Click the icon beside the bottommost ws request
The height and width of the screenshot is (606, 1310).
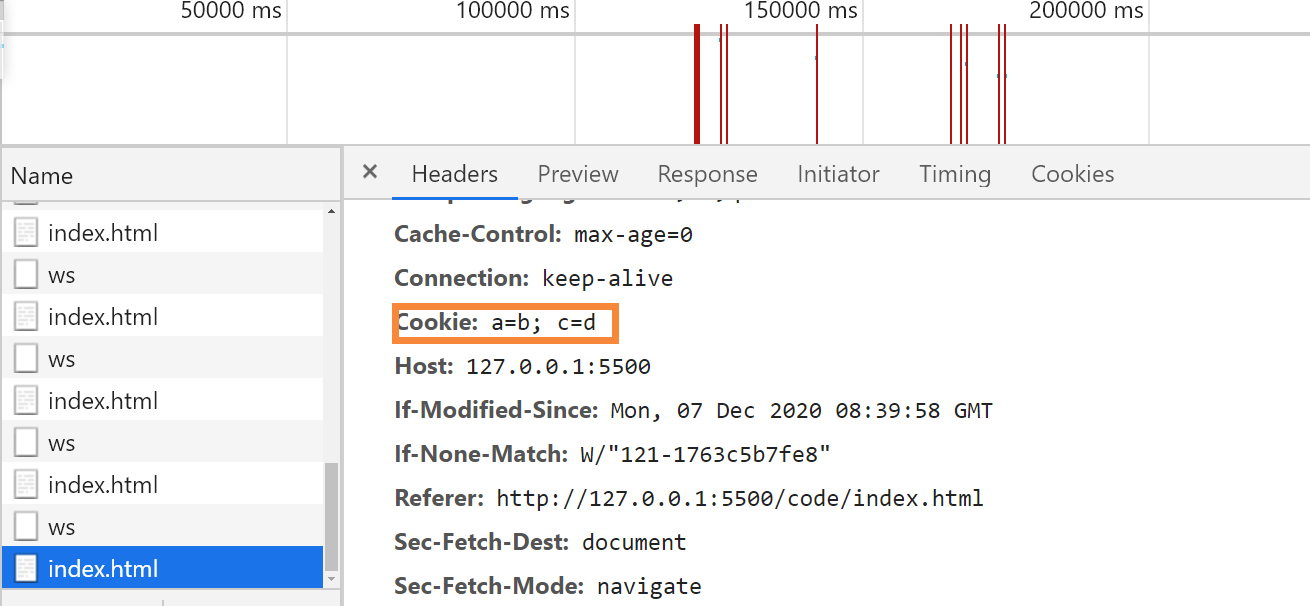25,527
